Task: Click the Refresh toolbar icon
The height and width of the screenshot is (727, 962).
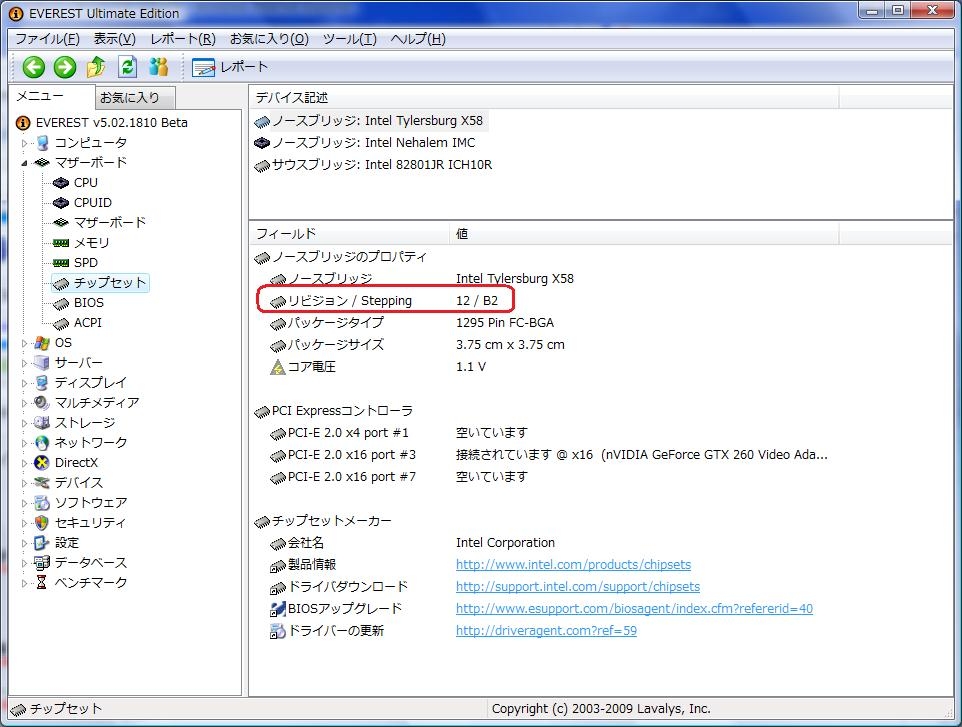Action: (x=127, y=67)
